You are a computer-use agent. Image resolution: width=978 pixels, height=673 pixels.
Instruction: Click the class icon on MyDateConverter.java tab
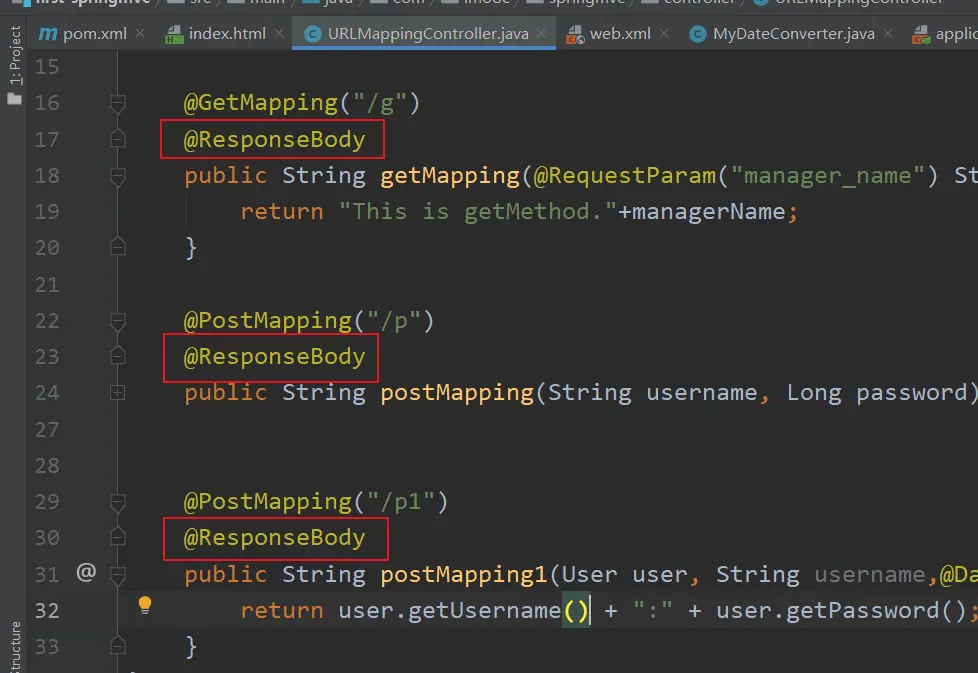point(697,35)
